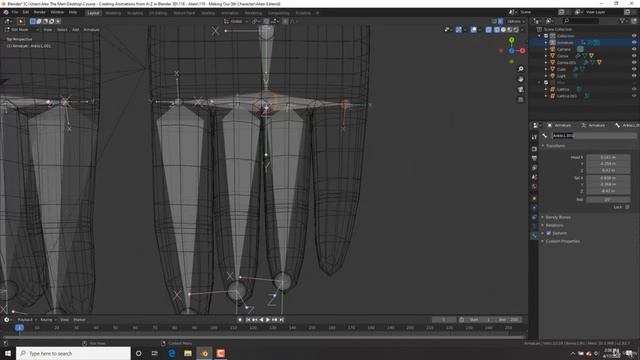640x360 pixels.
Task: Hide Armature with its eye icon
Action: (634, 42)
